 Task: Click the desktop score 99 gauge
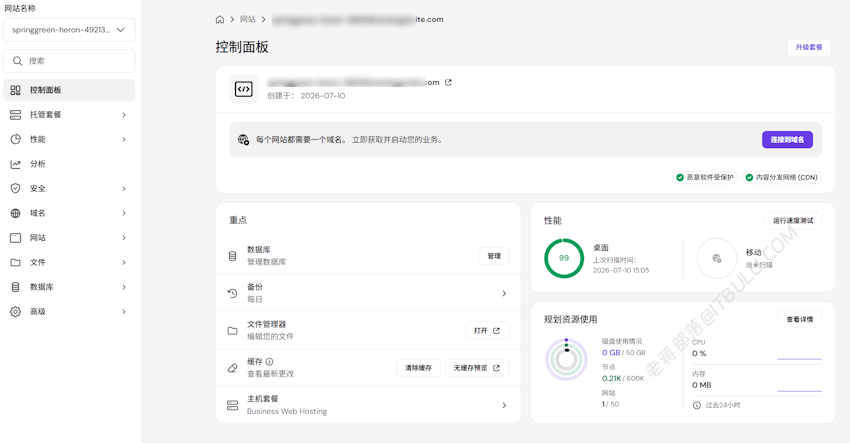click(x=564, y=258)
